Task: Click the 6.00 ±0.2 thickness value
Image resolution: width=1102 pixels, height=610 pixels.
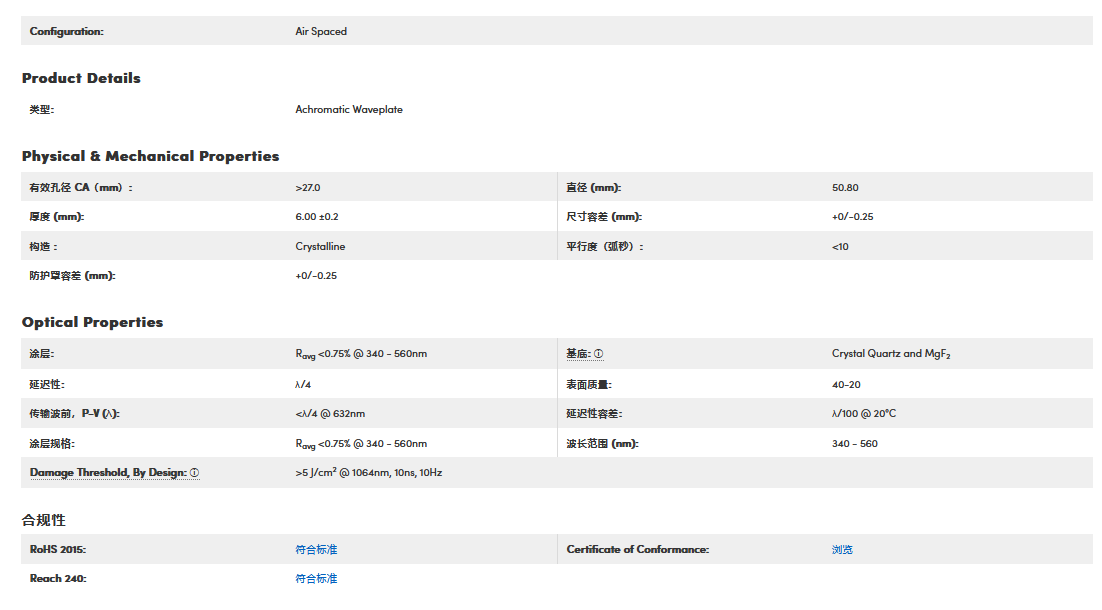Action: pos(317,216)
